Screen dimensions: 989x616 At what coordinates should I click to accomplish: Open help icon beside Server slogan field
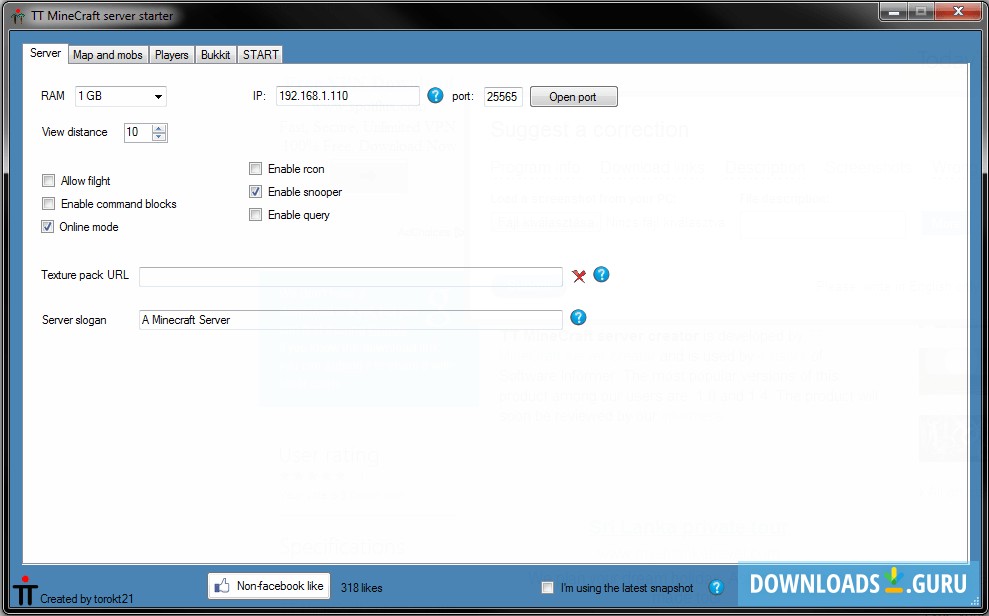point(578,317)
